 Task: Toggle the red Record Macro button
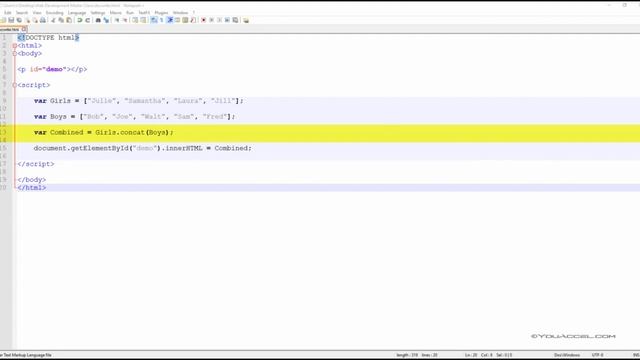204,20
